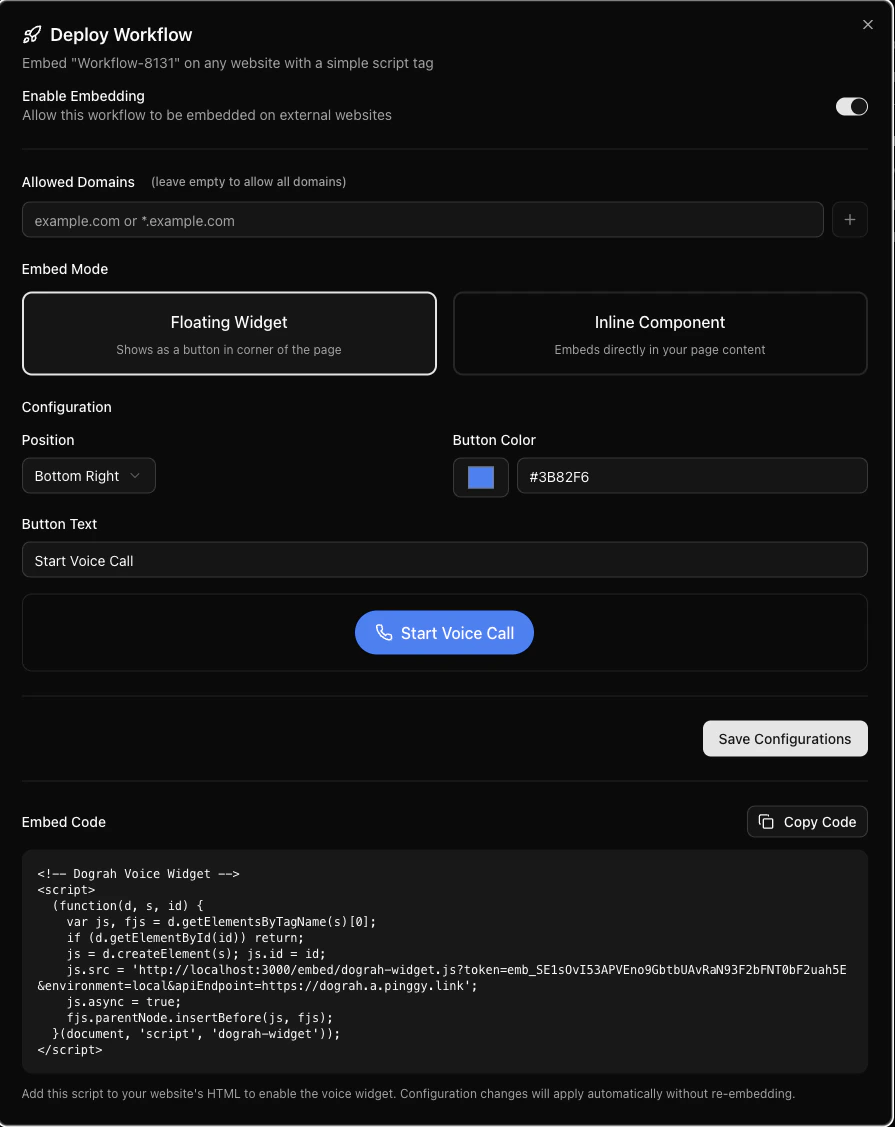Select the Floating Widget embed mode
The width and height of the screenshot is (895, 1127).
(x=229, y=333)
